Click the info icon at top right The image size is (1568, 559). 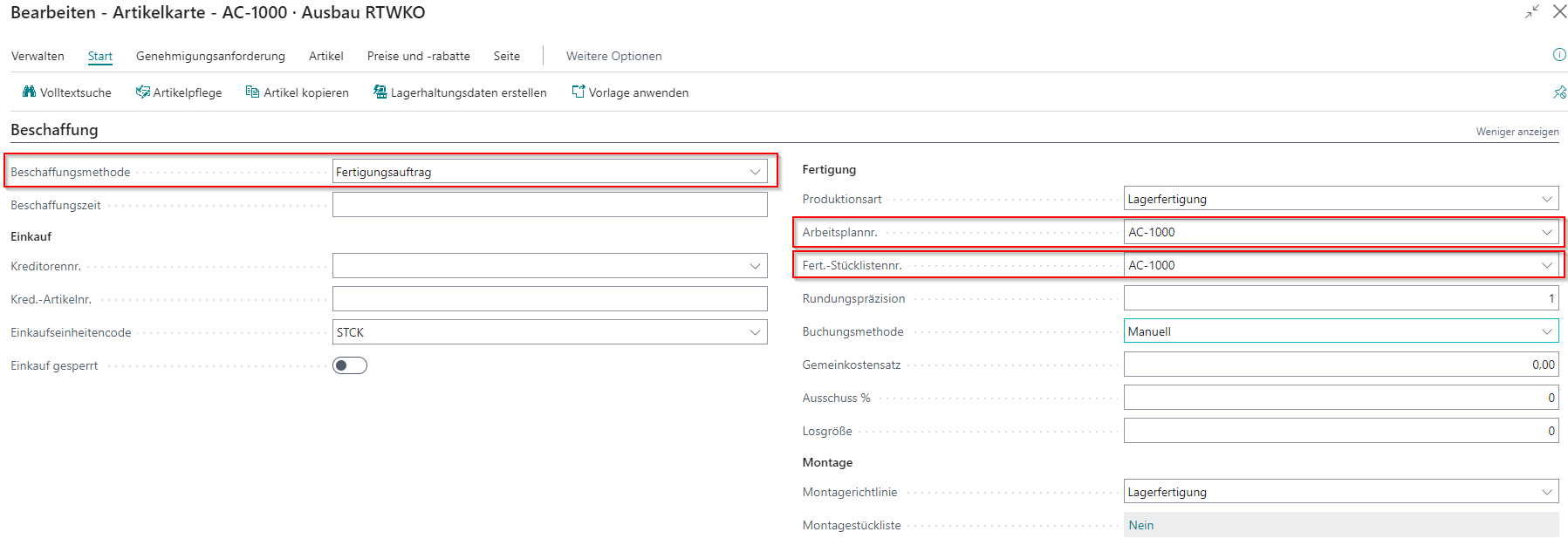(x=1558, y=55)
